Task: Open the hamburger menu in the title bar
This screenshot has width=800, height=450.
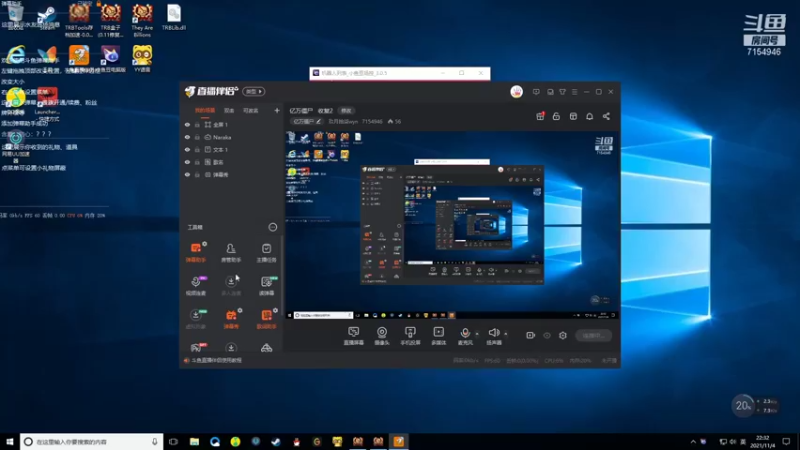Action: 574,92
